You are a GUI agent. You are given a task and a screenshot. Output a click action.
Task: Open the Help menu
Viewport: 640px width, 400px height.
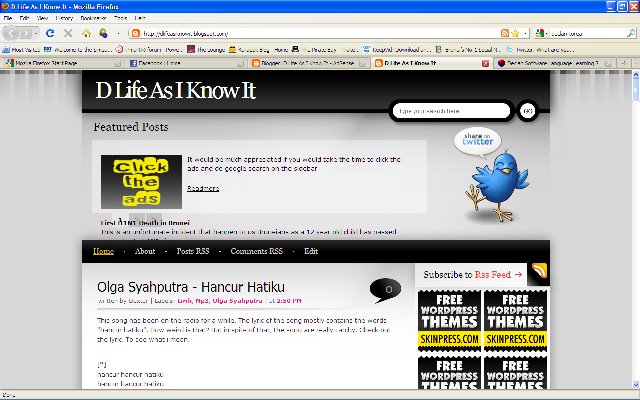(140, 18)
